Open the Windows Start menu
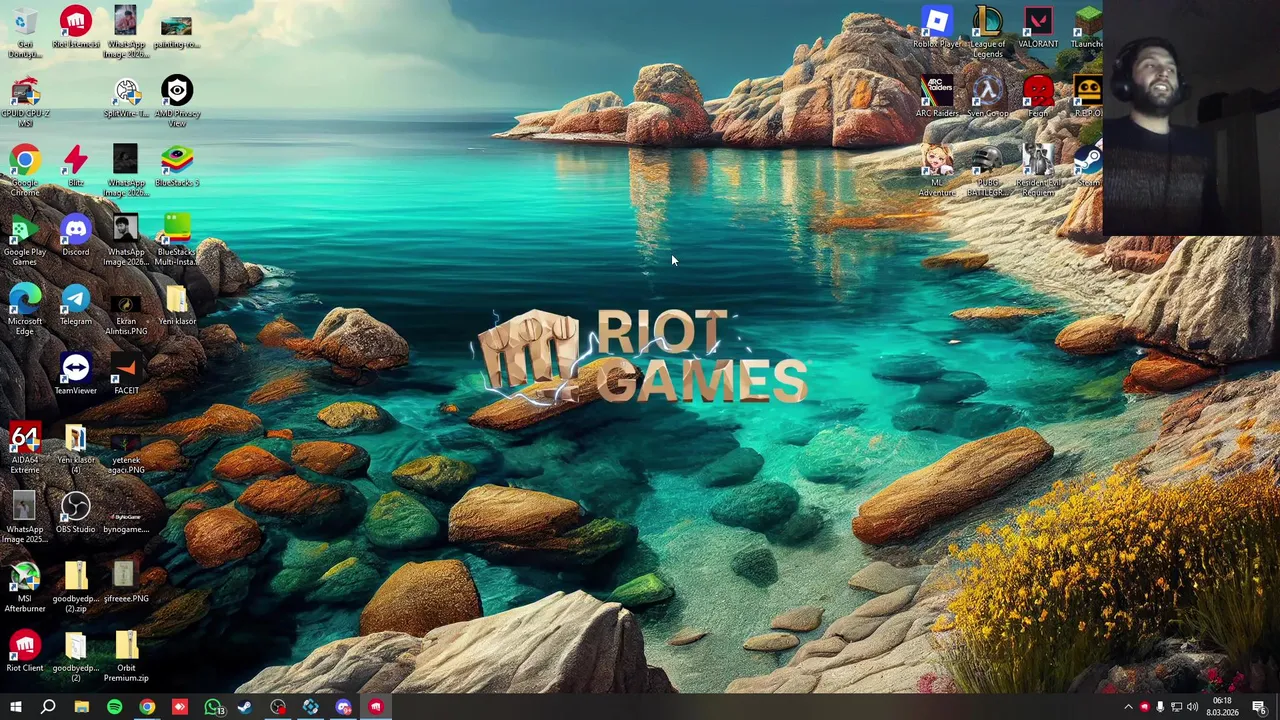1280x720 pixels. tap(15, 707)
